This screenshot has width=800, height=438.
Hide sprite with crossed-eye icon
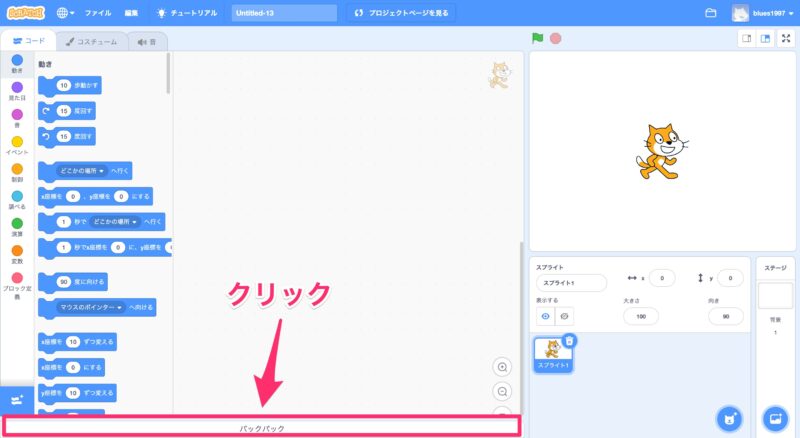[565, 316]
